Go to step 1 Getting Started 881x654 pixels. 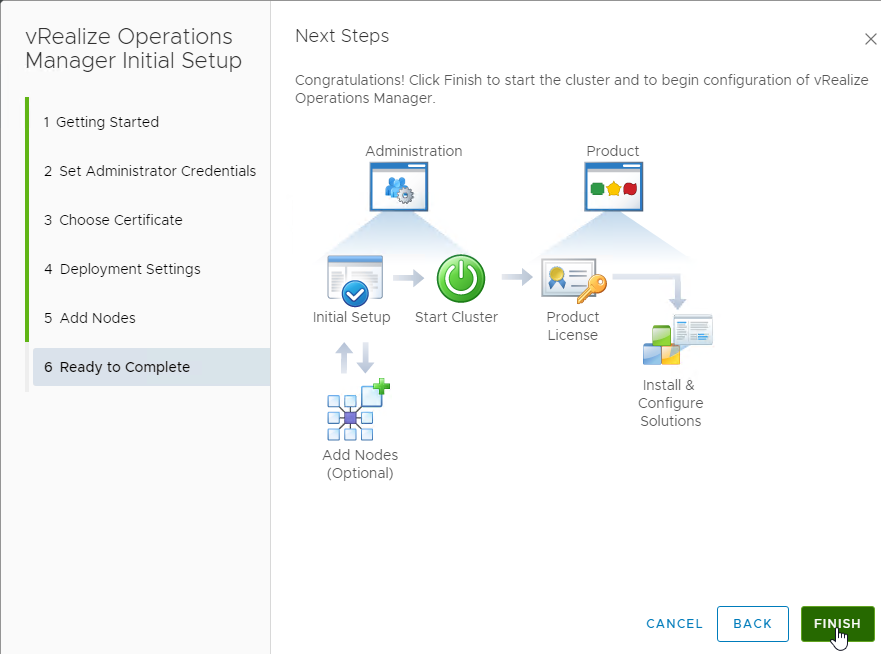click(102, 122)
